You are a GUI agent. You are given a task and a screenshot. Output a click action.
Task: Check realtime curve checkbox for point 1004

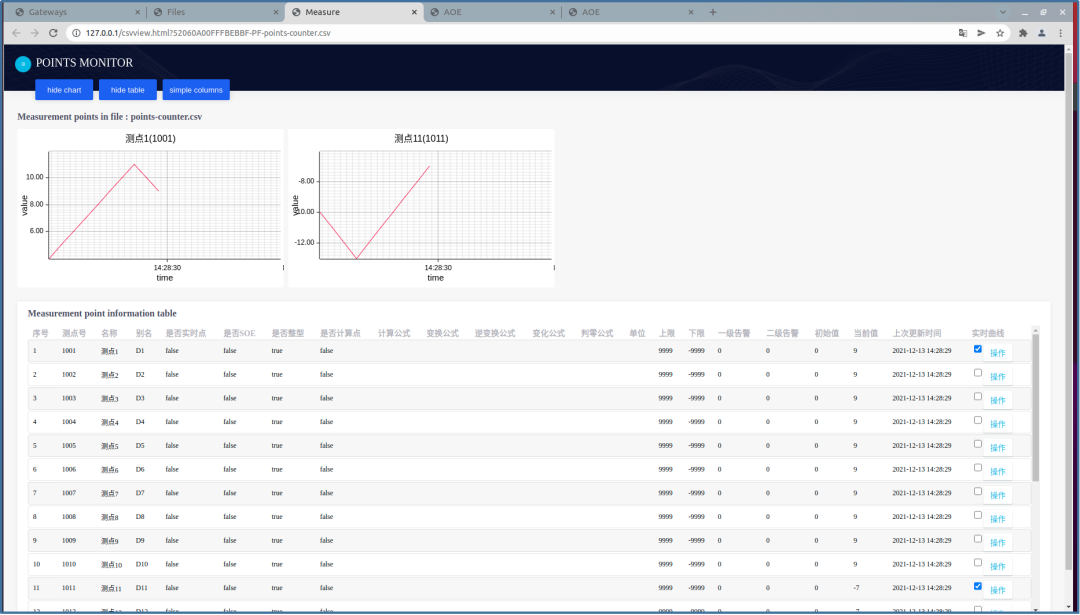977,420
